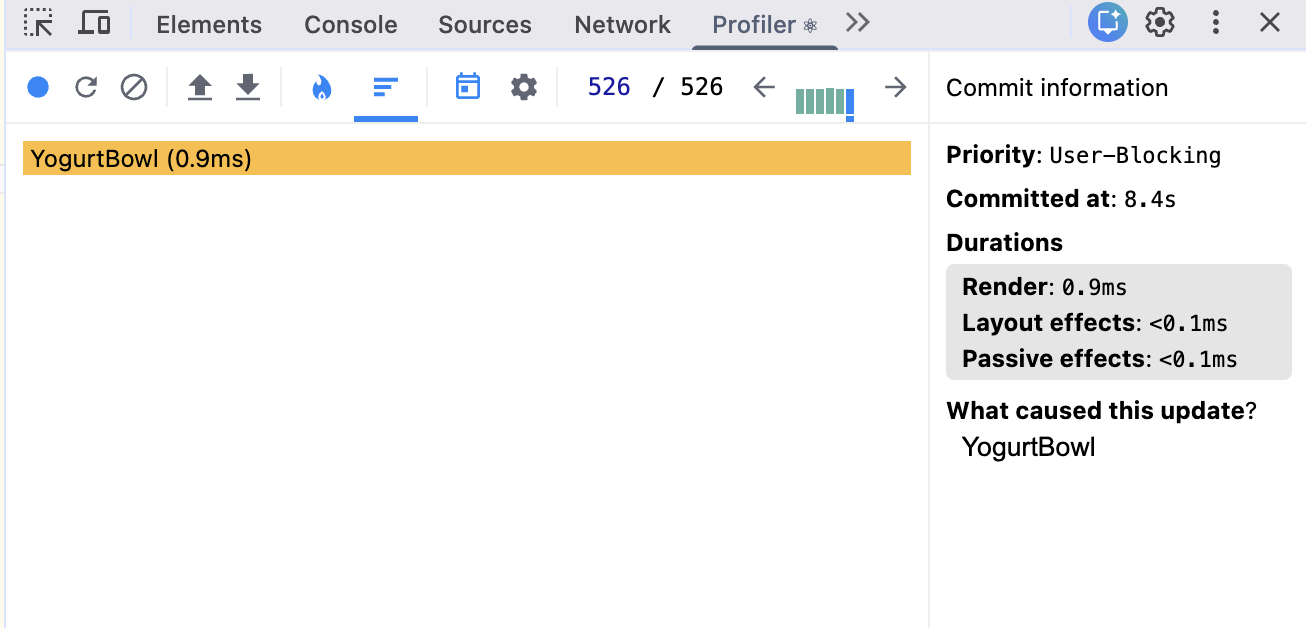Click the inspect element selector icon
This screenshot has height=628, width=1306.
38,23
